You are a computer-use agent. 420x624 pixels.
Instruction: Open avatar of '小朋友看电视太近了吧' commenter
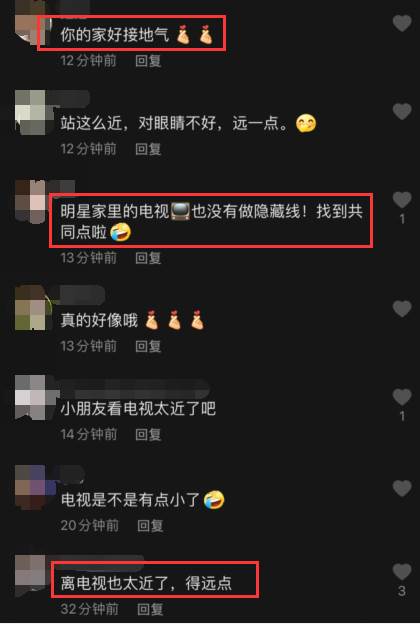[x=31, y=397]
